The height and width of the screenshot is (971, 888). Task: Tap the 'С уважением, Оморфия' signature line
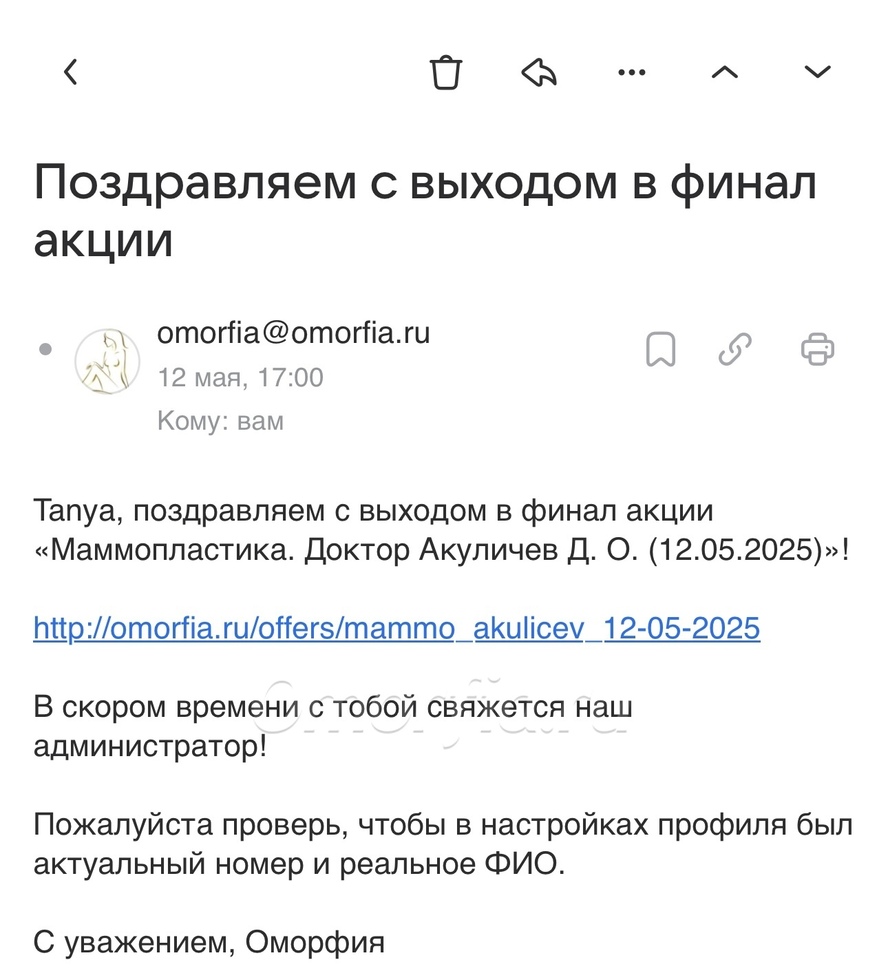(209, 943)
